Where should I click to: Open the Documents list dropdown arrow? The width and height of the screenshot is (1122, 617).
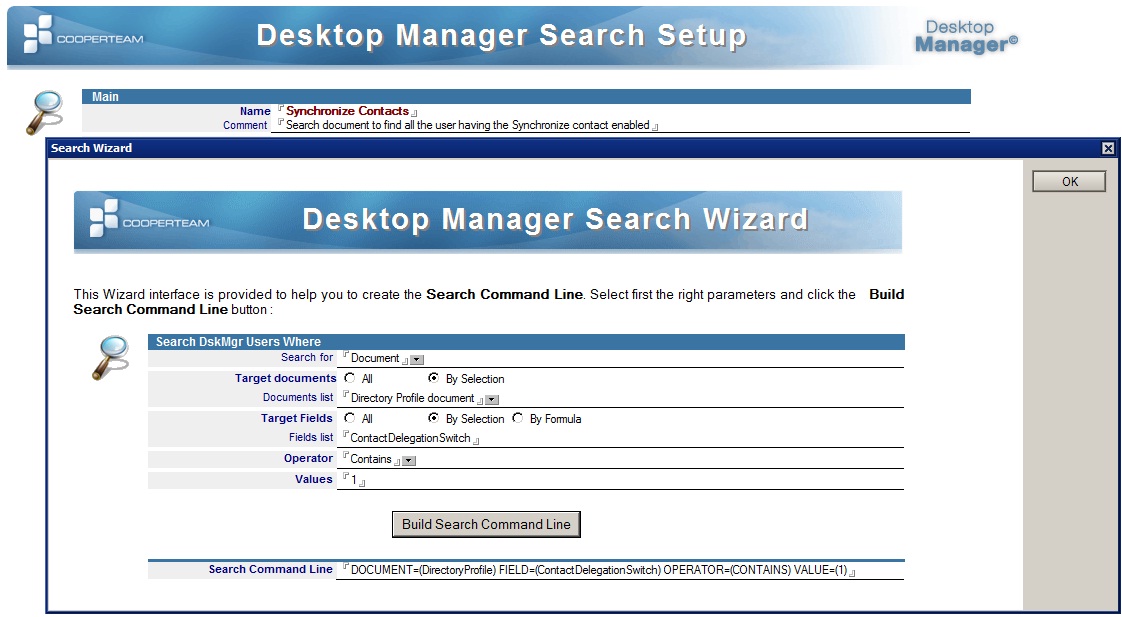pos(492,400)
